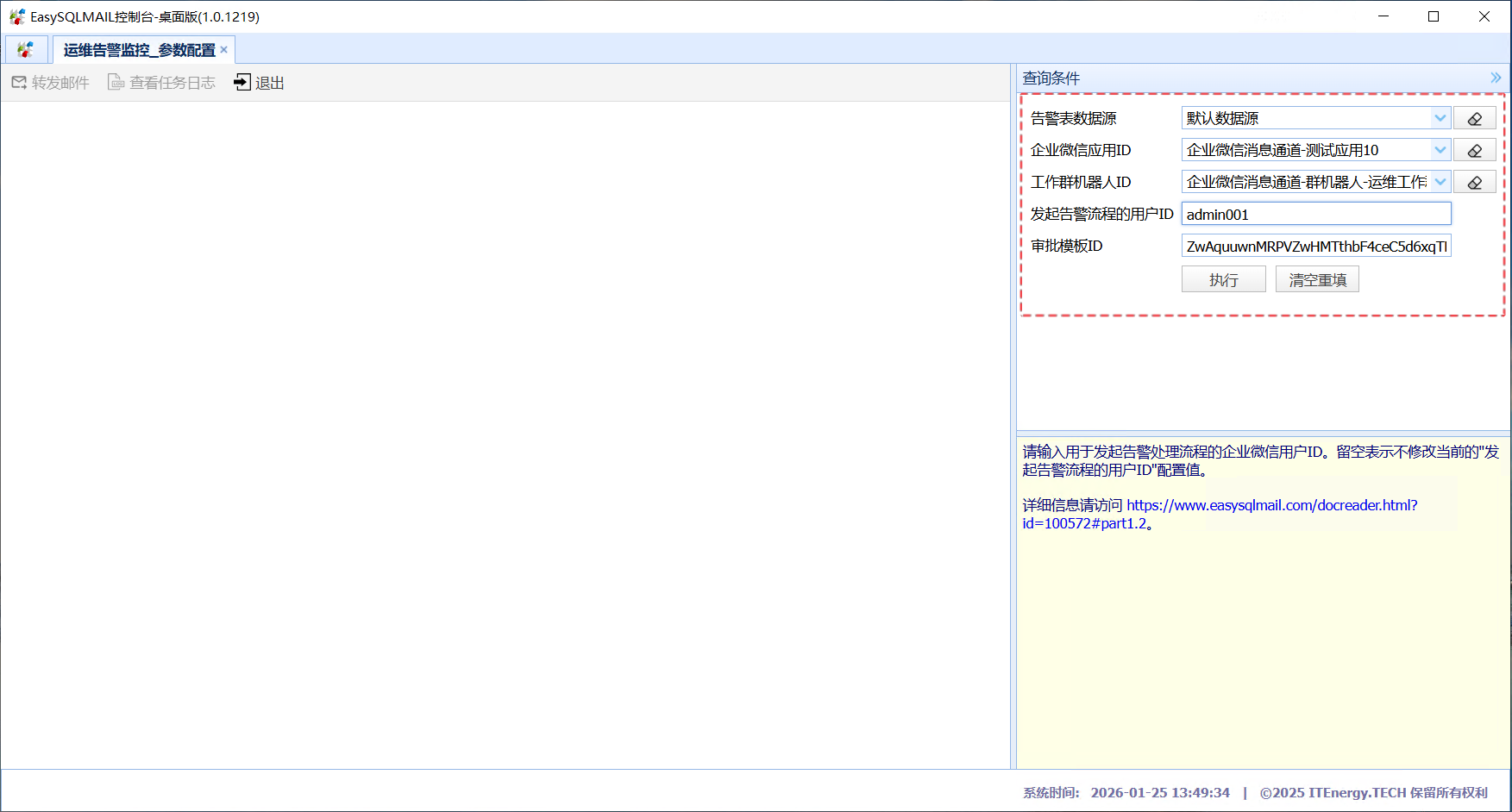This screenshot has height=812, width=1512.
Task: Expand the 告警表数据源 dropdown
Action: 1440,118
